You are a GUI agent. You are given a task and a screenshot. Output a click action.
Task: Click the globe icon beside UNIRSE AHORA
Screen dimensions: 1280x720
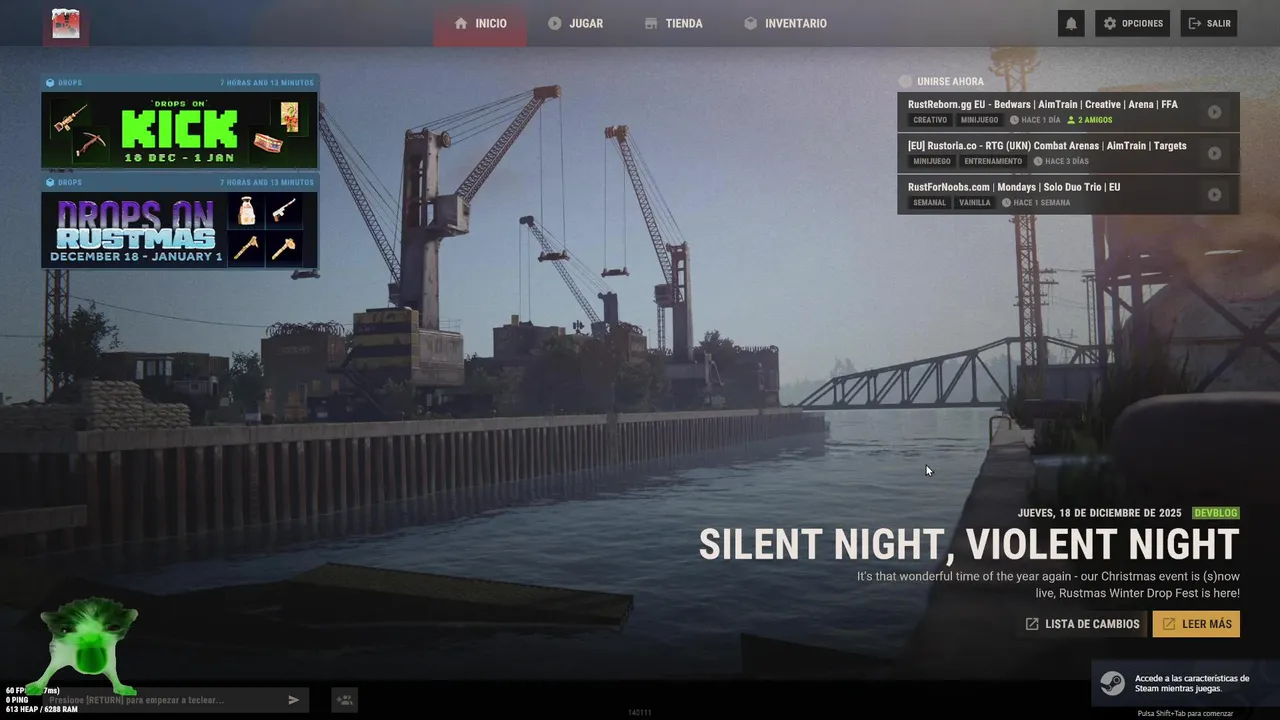[905, 81]
